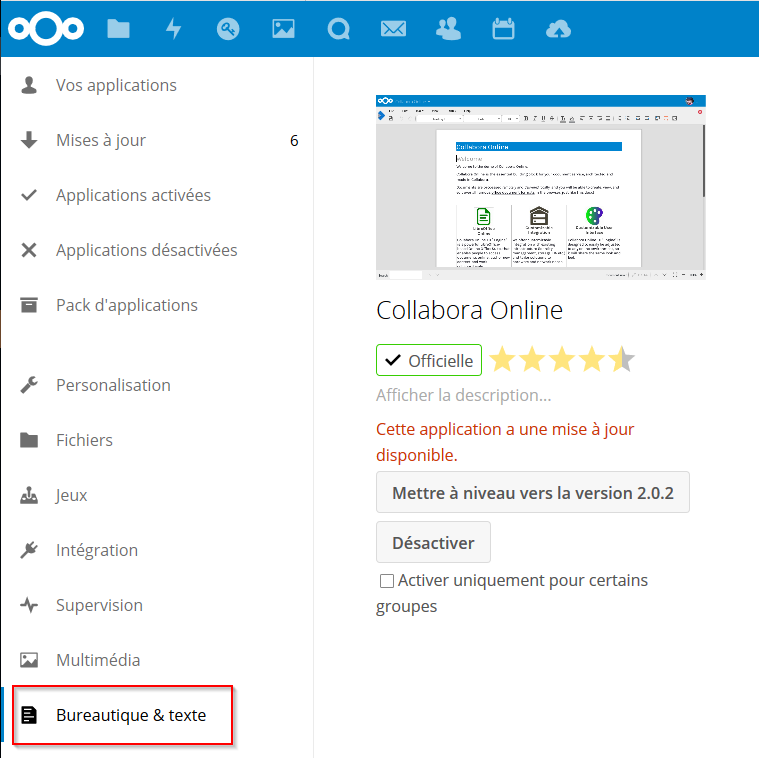
Task: Expand Afficher la description link
Action: (464, 395)
